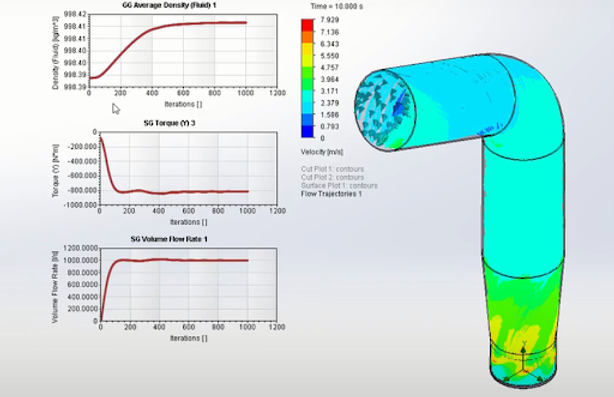Click the dark blue band of velocity legend
This screenshot has width=614, height=397.
(307, 131)
